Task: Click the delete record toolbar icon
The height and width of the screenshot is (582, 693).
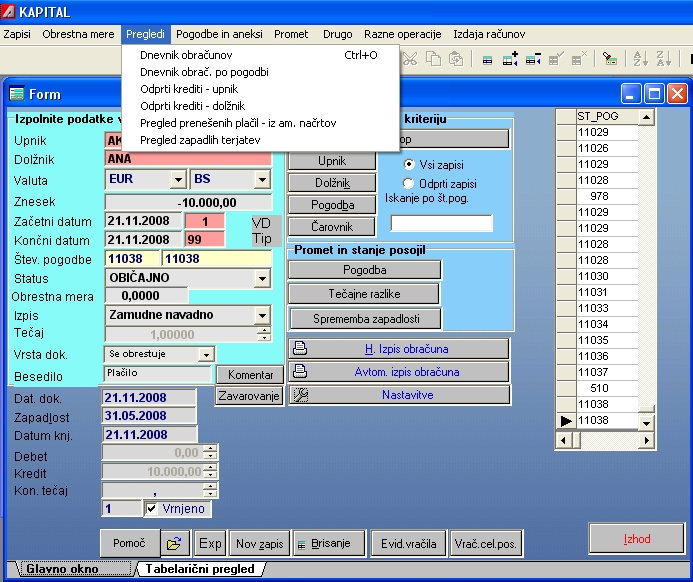Action: tap(532, 59)
